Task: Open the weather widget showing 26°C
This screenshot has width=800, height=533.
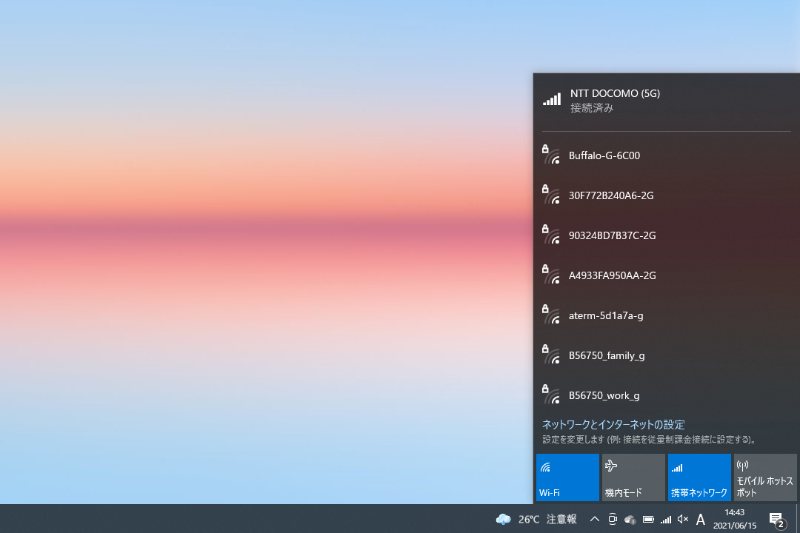Action: 536,519
